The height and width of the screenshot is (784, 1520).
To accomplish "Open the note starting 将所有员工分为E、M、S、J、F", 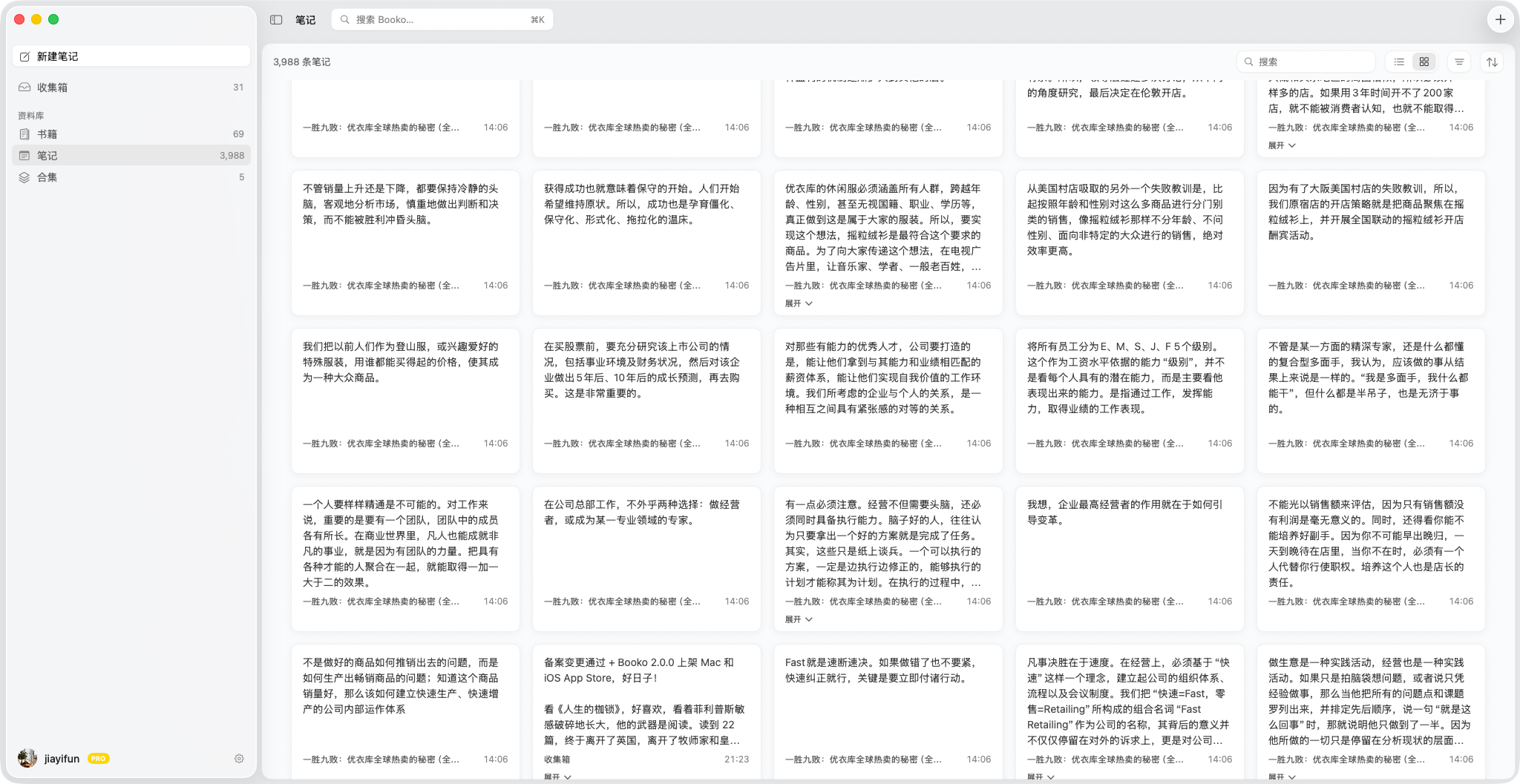I will coord(1130,401).
